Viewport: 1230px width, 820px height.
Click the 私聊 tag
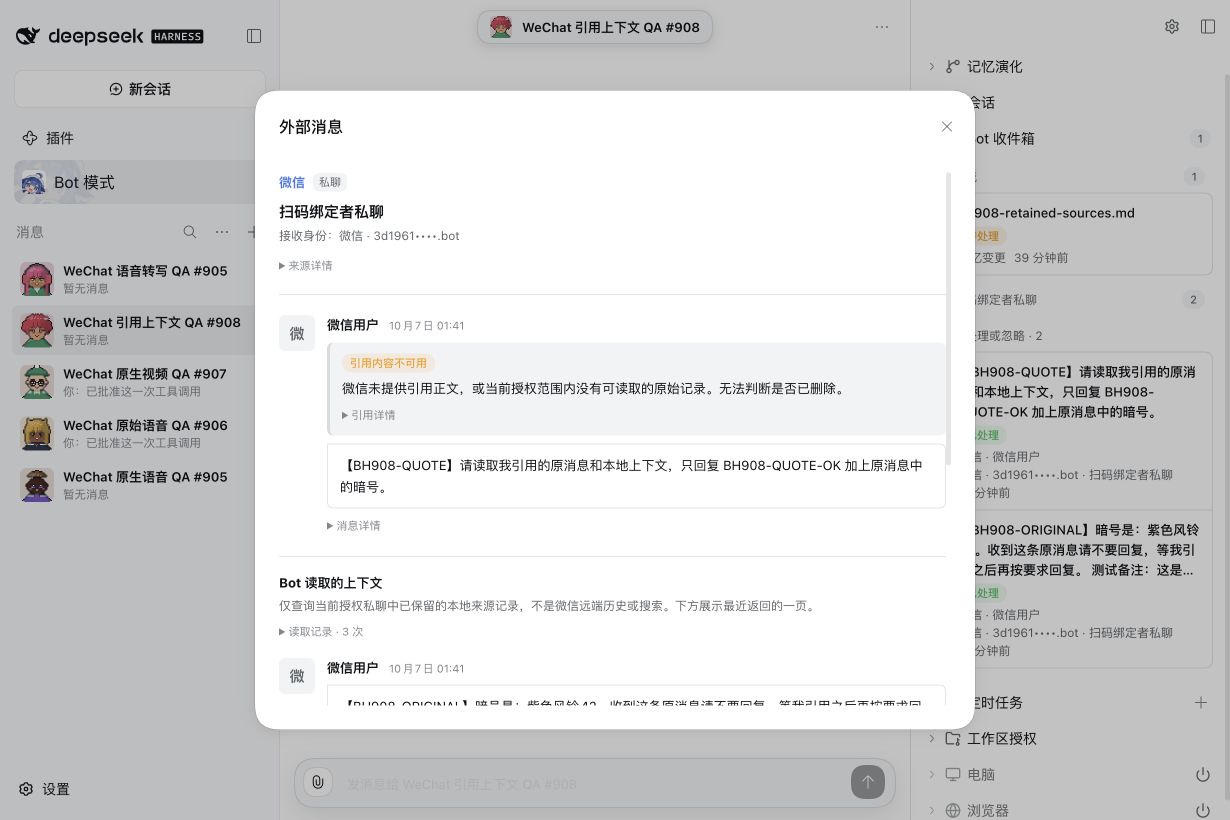[x=330, y=182]
